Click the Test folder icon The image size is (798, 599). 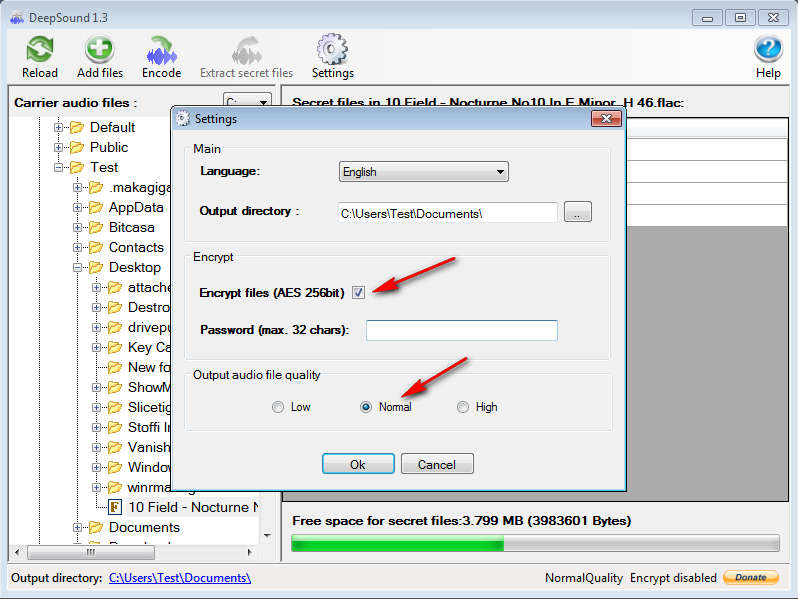tap(77, 167)
